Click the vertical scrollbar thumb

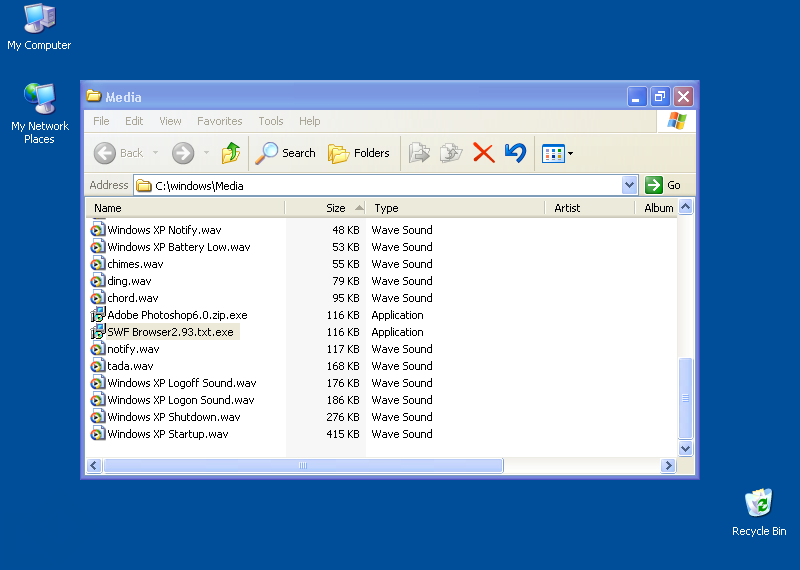click(686, 398)
